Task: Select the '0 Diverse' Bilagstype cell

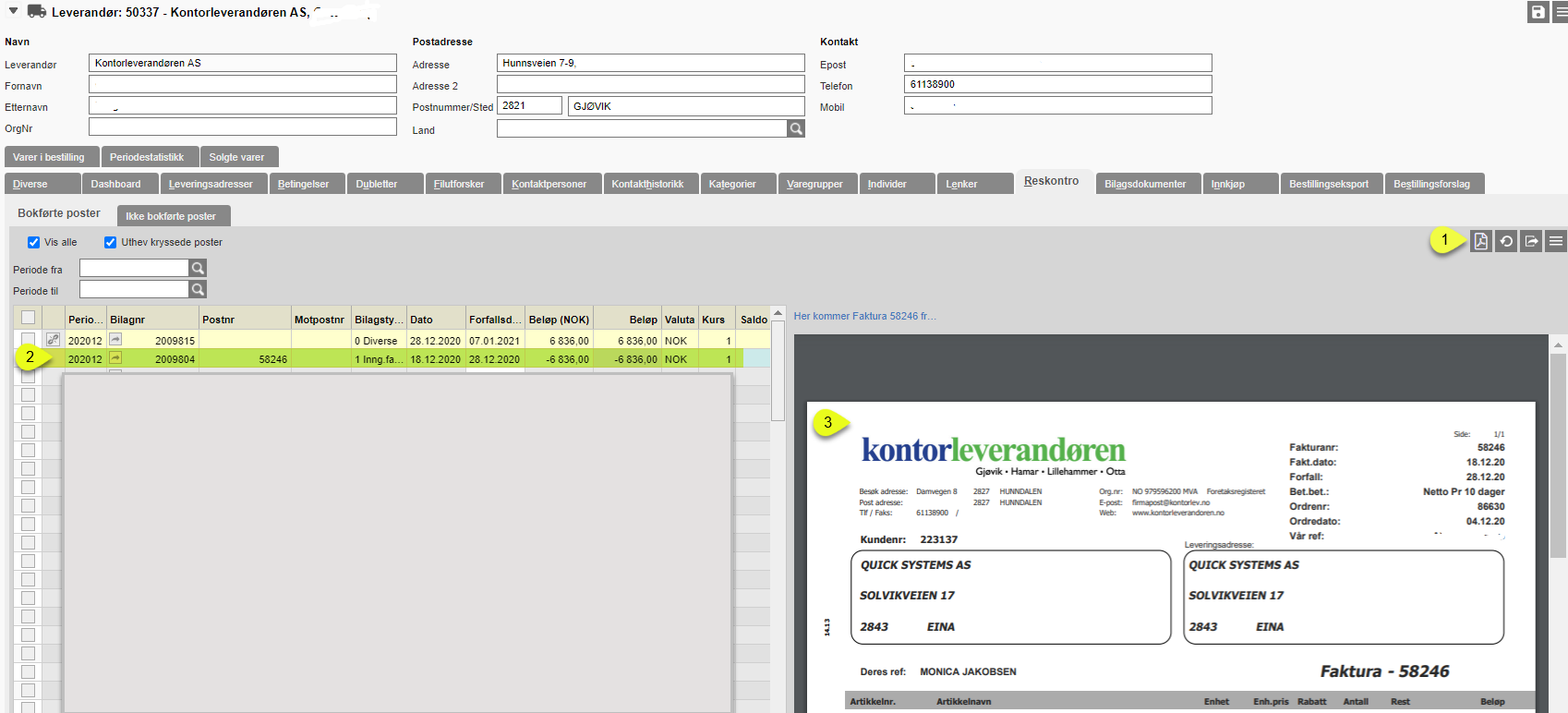Action: pos(380,340)
